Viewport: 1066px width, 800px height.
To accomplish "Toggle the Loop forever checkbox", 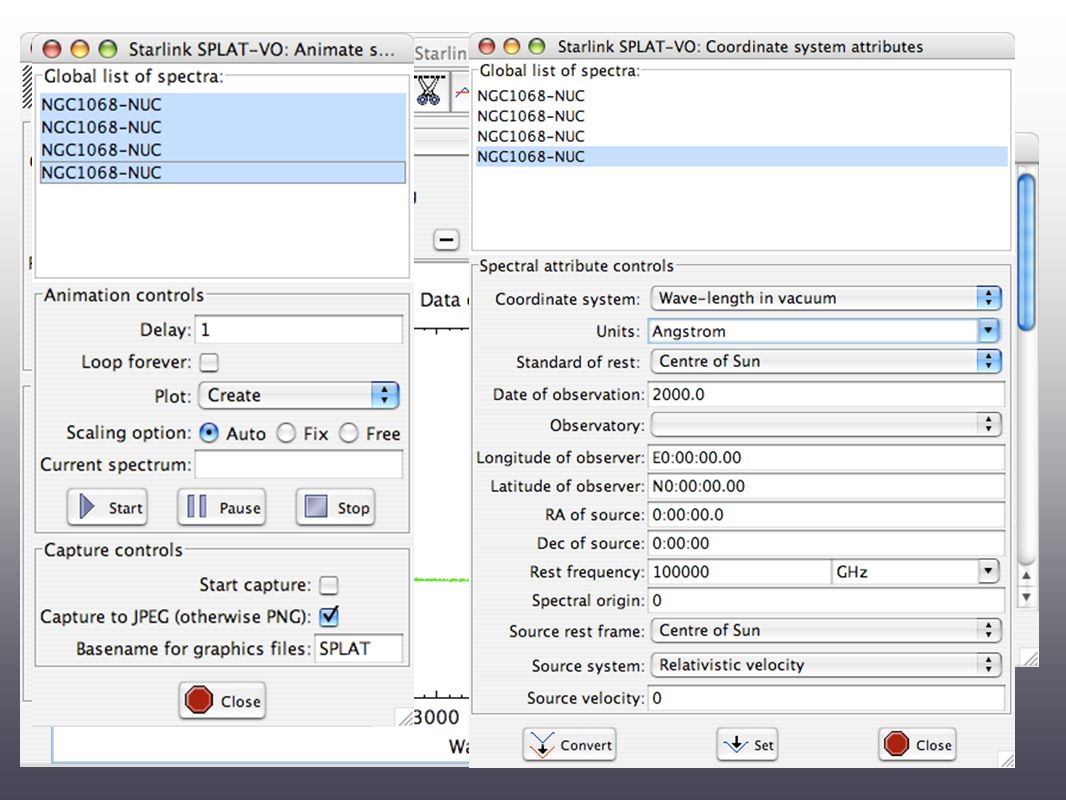I will pyautogui.click(x=209, y=362).
